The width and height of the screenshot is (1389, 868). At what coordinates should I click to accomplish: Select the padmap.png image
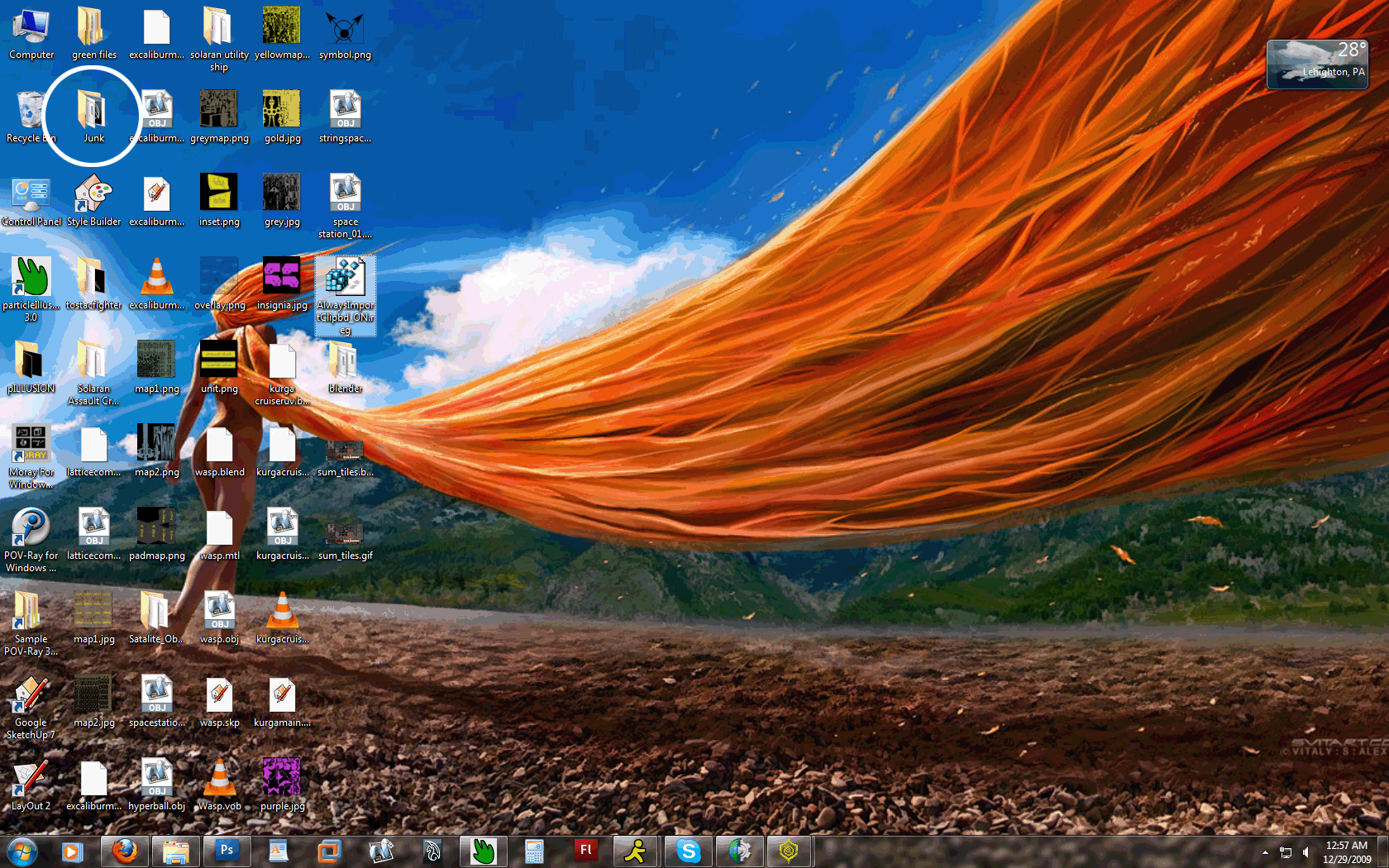[156, 535]
